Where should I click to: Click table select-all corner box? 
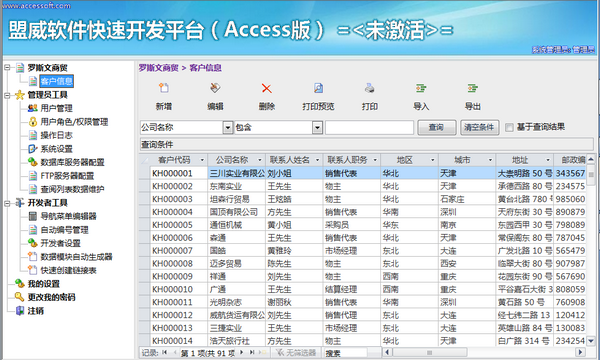tap(145, 160)
